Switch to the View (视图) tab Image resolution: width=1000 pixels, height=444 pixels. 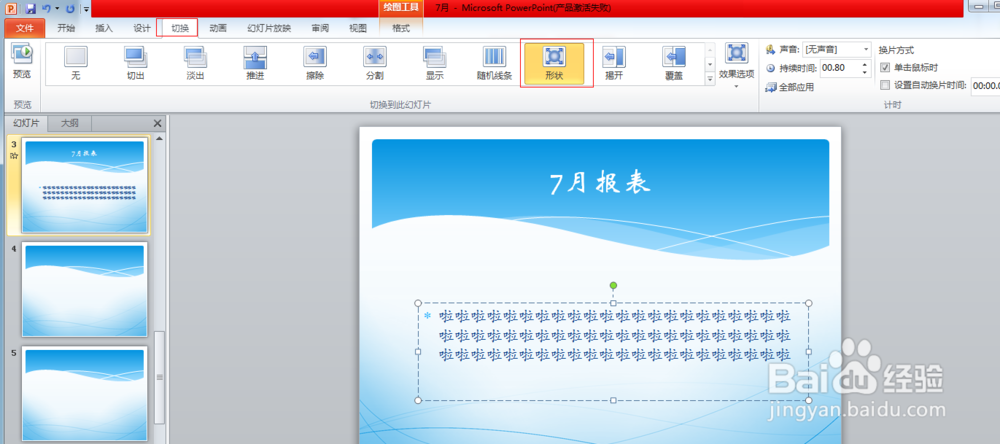coord(358,28)
